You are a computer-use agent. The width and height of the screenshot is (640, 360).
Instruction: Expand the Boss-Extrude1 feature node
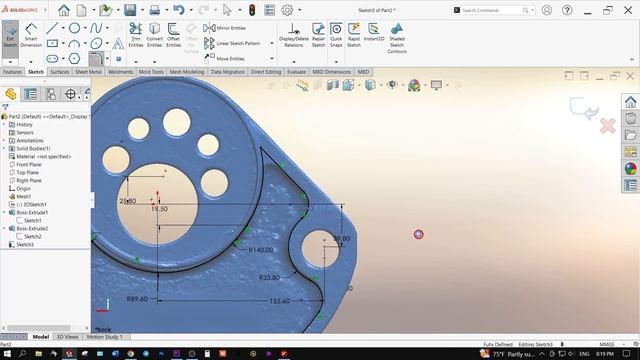pyautogui.click(x=4, y=213)
